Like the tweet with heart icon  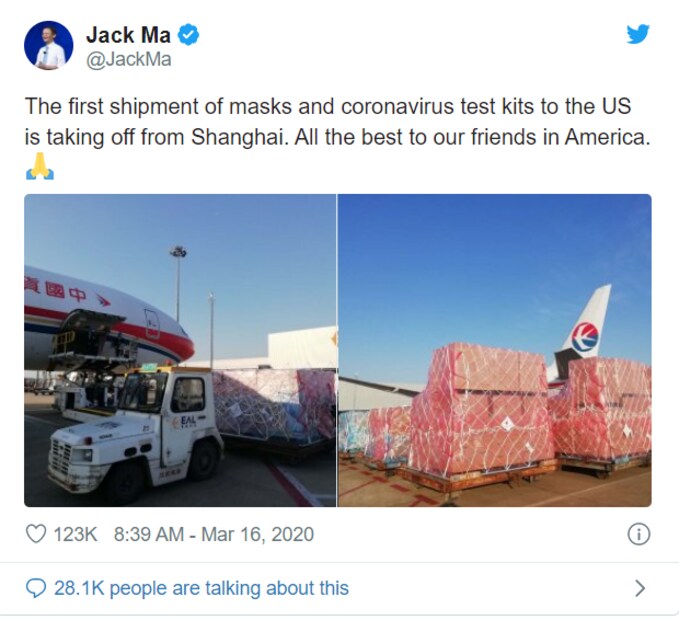(x=36, y=534)
